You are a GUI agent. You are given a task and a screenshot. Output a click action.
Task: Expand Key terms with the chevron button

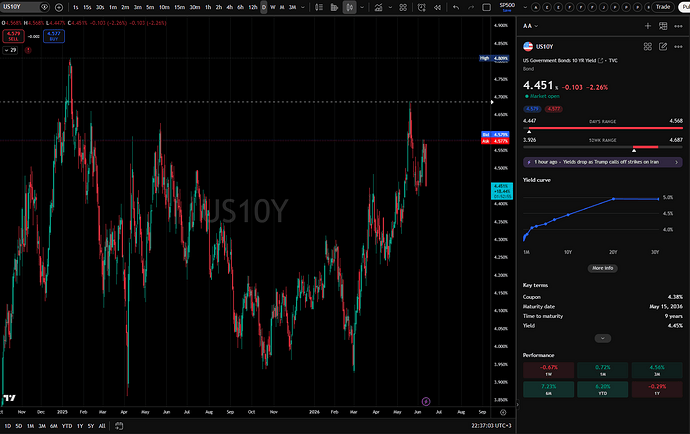pyautogui.click(x=602, y=338)
